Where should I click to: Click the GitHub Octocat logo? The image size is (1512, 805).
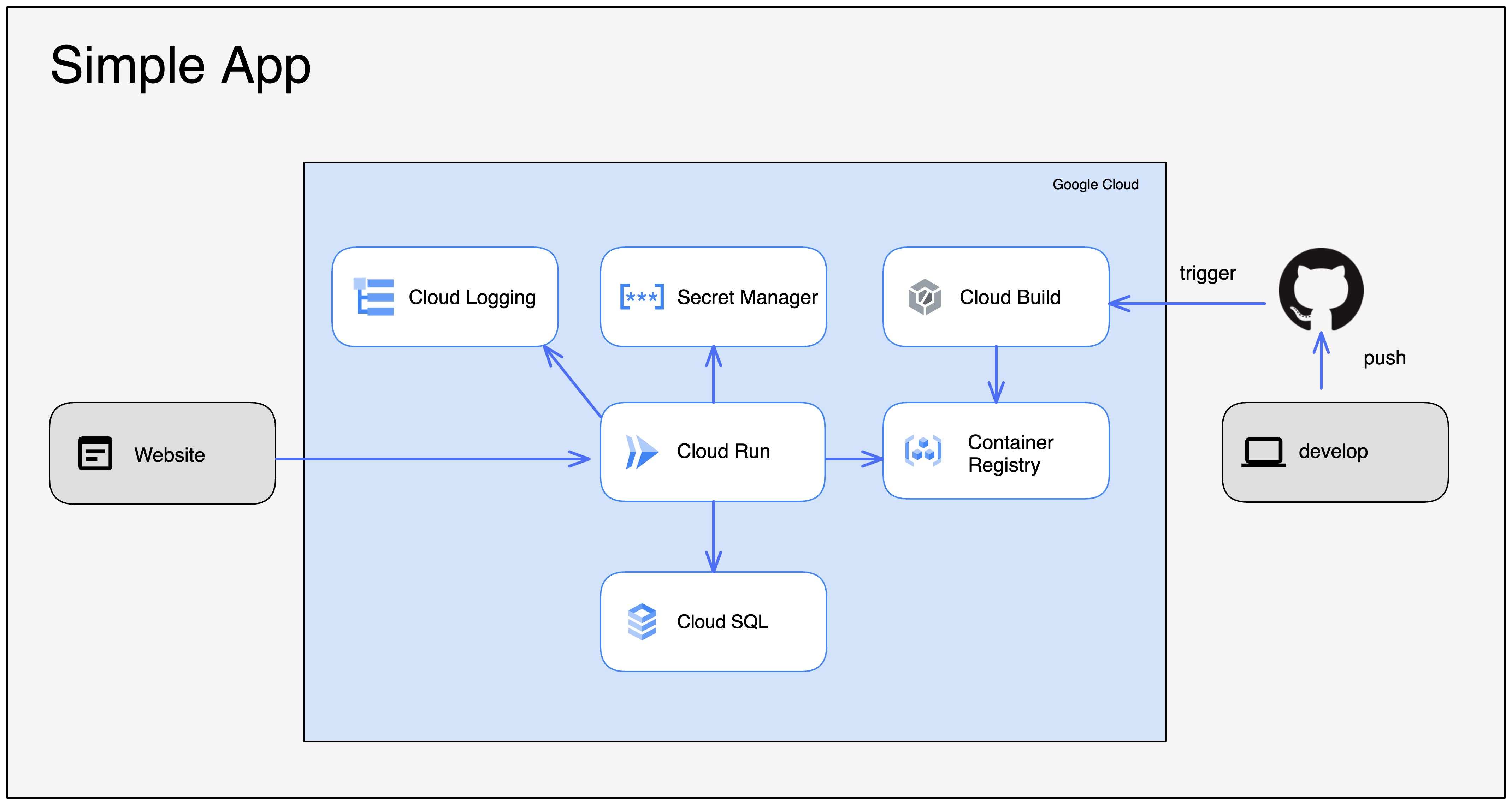tap(1321, 290)
